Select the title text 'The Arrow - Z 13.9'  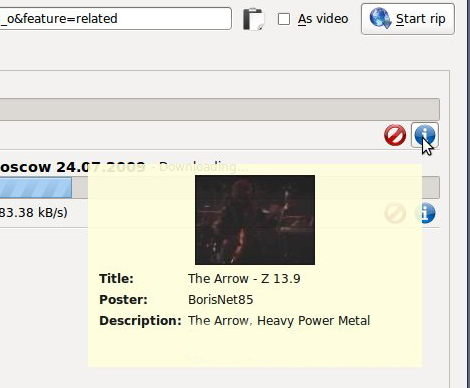tap(244, 279)
